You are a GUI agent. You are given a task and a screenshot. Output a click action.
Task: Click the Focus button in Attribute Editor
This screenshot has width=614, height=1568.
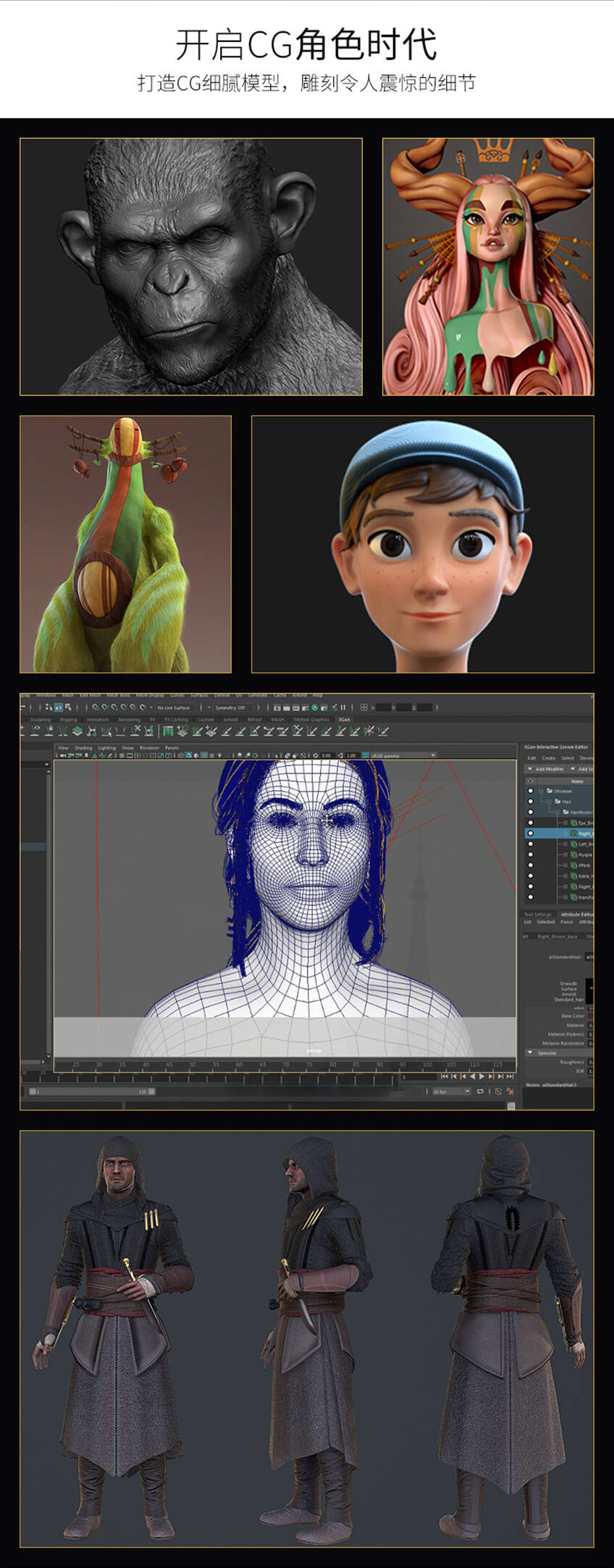(x=567, y=922)
